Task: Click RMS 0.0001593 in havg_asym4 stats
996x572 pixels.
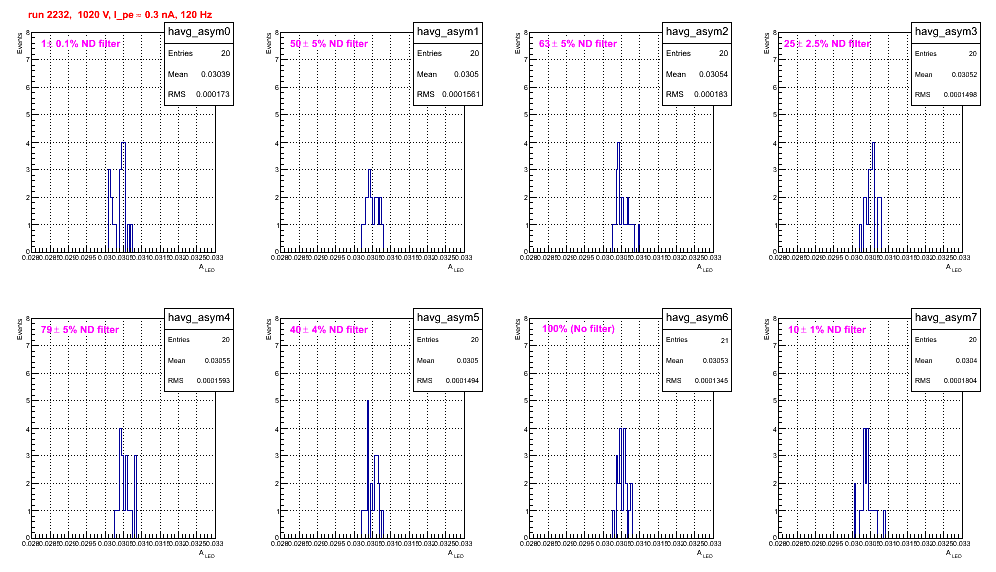Action: coord(199,381)
